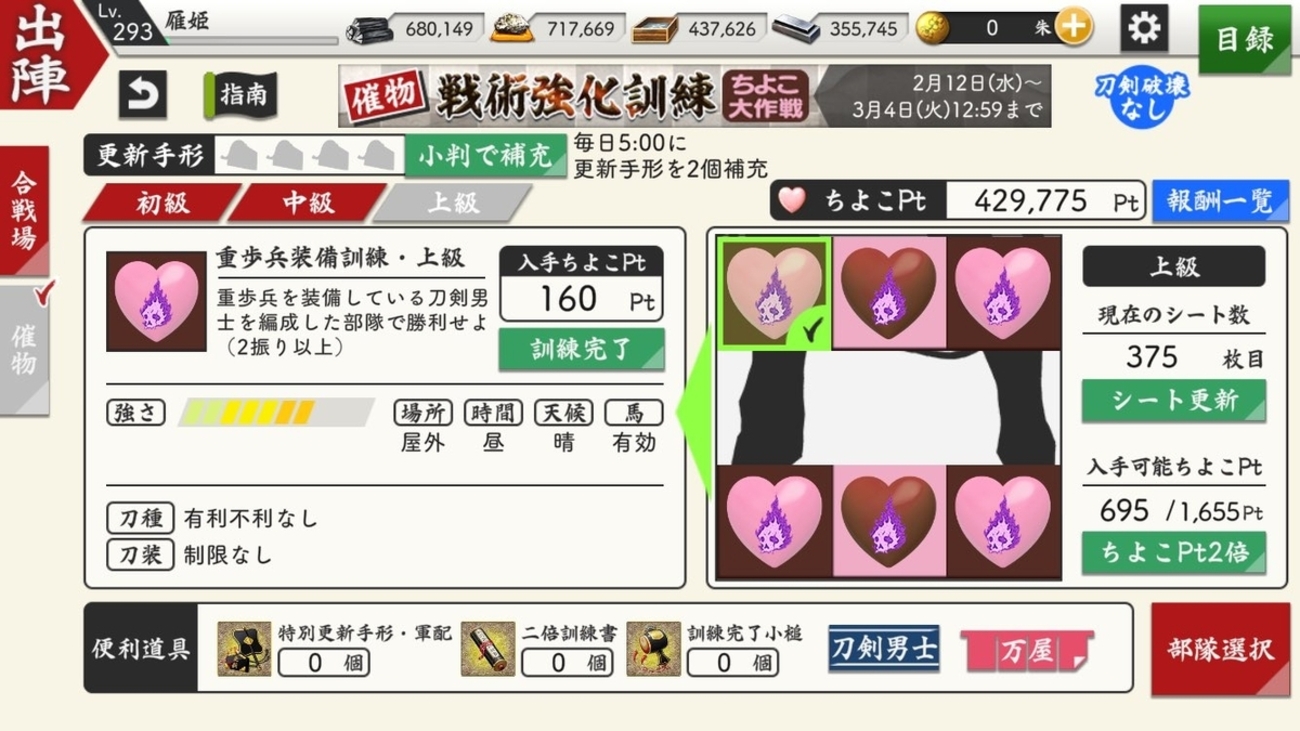This screenshot has height=731, width=1300.
Task: Open the 催物 side tab
Action: (24, 349)
